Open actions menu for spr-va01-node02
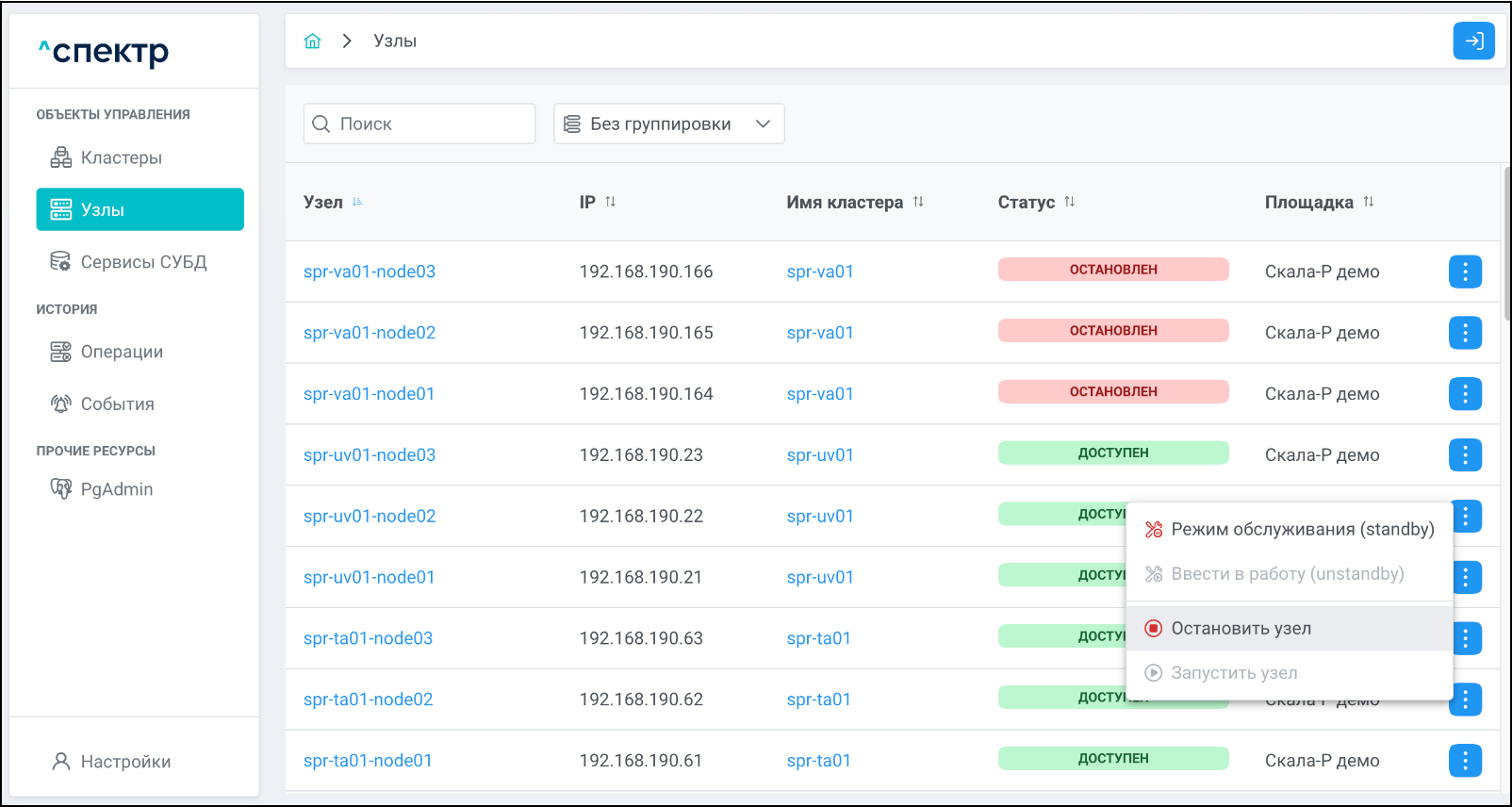 (1465, 333)
